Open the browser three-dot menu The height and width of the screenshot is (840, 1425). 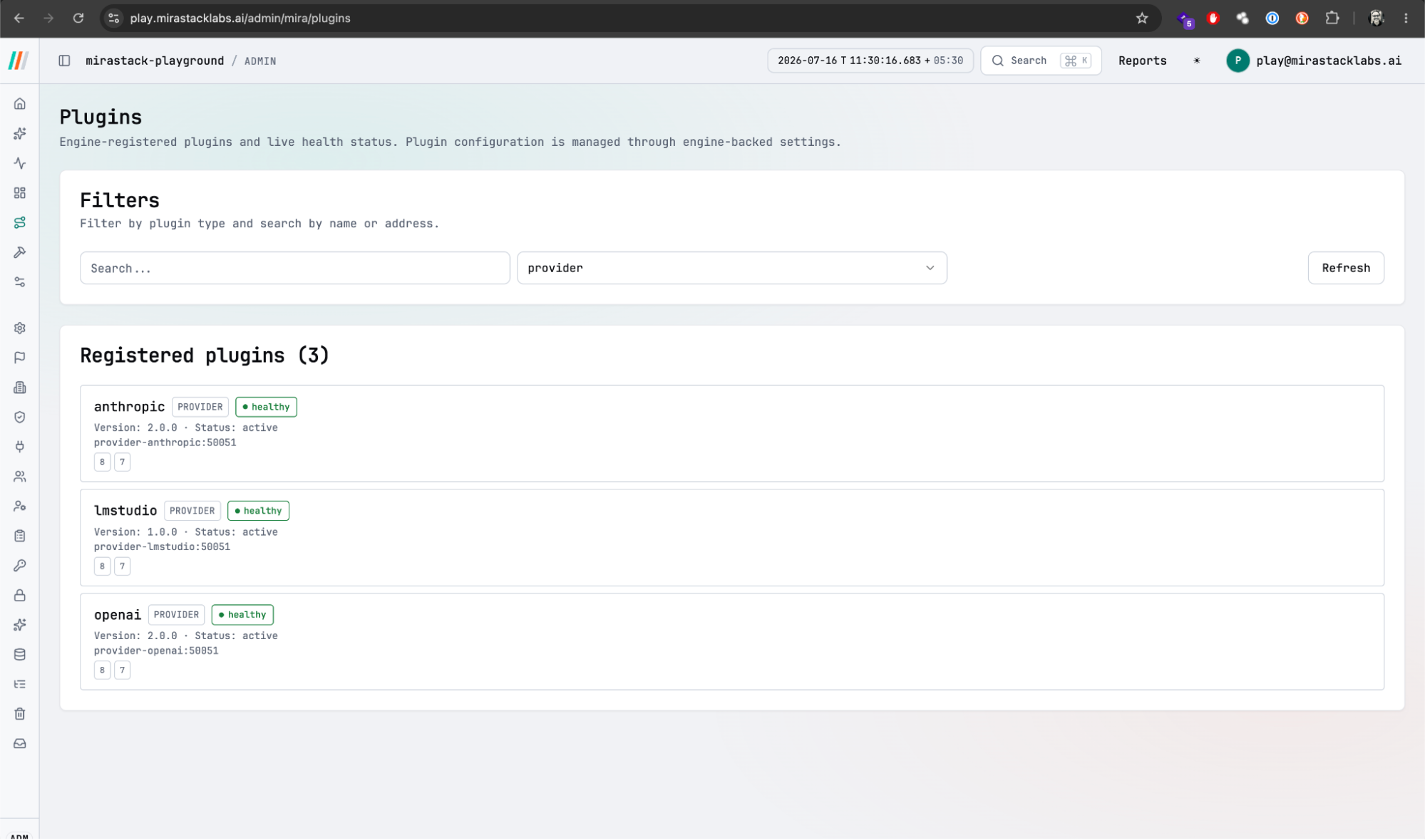[x=1406, y=18]
